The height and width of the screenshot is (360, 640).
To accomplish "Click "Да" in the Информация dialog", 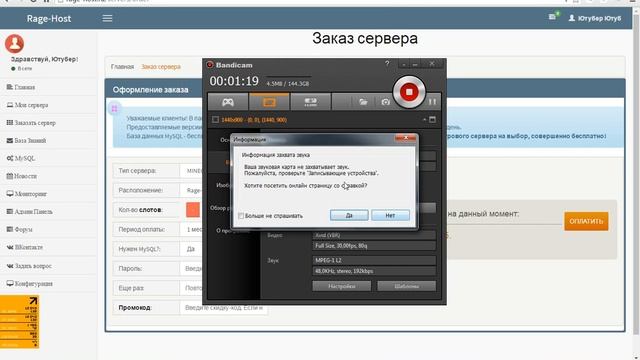I will tap(349, 215).
